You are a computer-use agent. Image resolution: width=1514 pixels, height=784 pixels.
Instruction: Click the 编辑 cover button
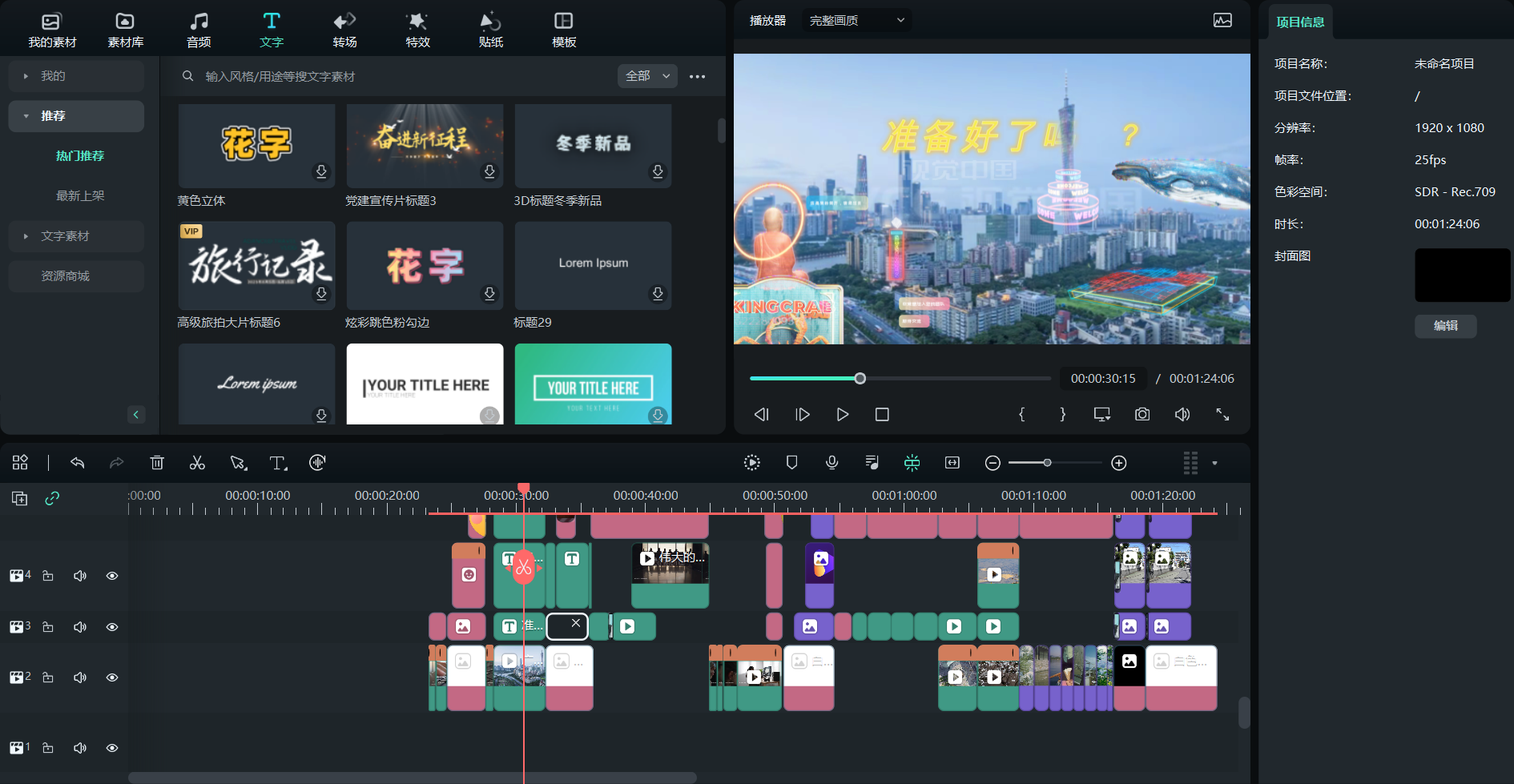pos(1445,326)
